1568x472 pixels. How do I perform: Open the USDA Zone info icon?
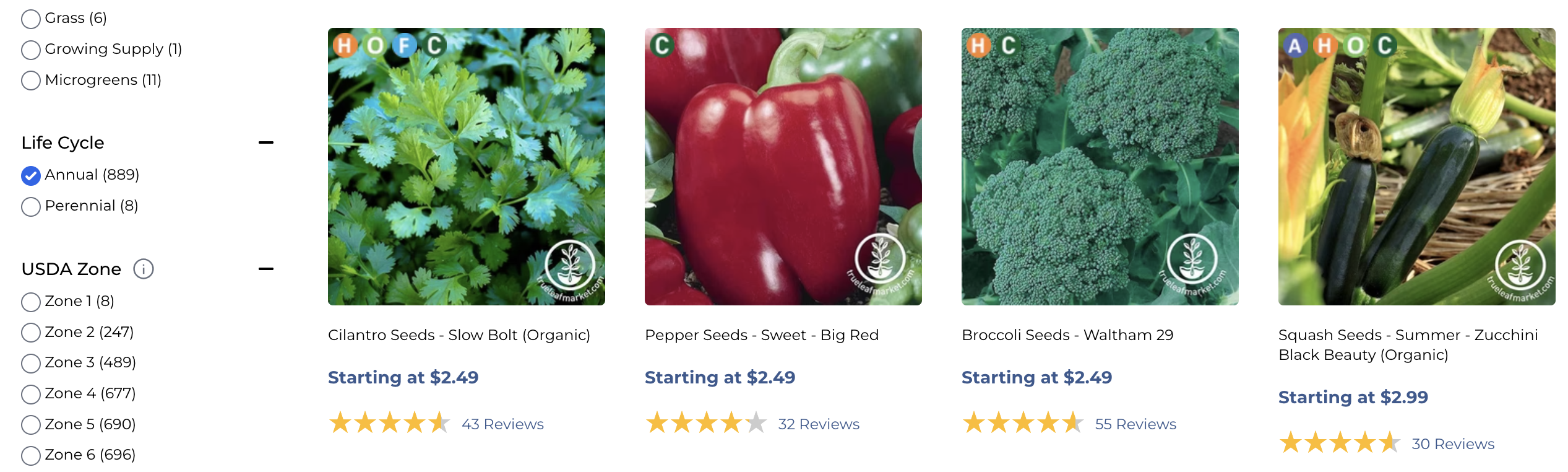coord(144,269)
